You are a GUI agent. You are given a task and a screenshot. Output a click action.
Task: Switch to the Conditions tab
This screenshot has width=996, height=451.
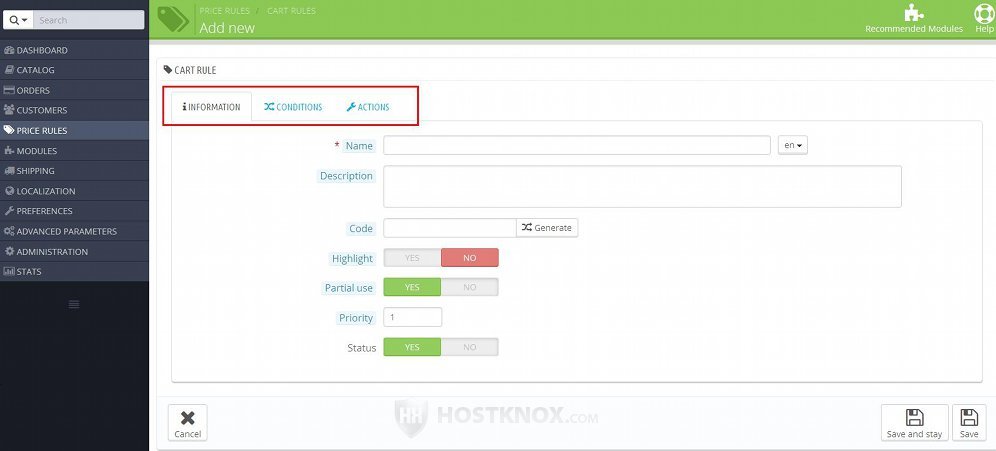(x=293, y=107)
